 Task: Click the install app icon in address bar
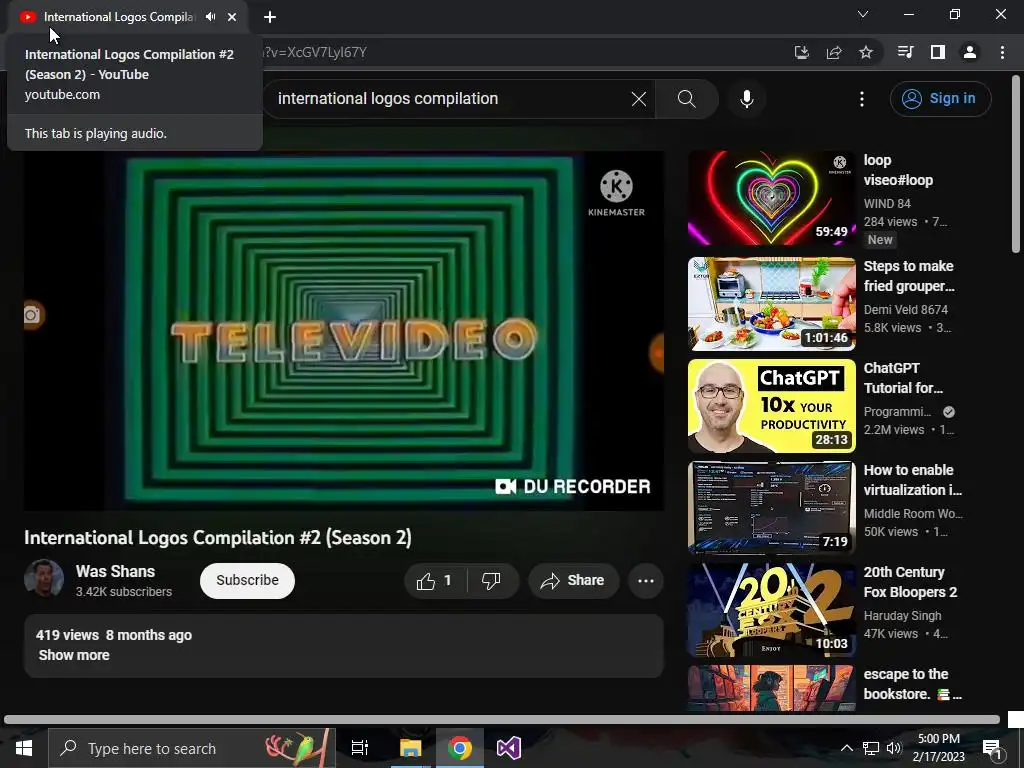click(801, 52)
